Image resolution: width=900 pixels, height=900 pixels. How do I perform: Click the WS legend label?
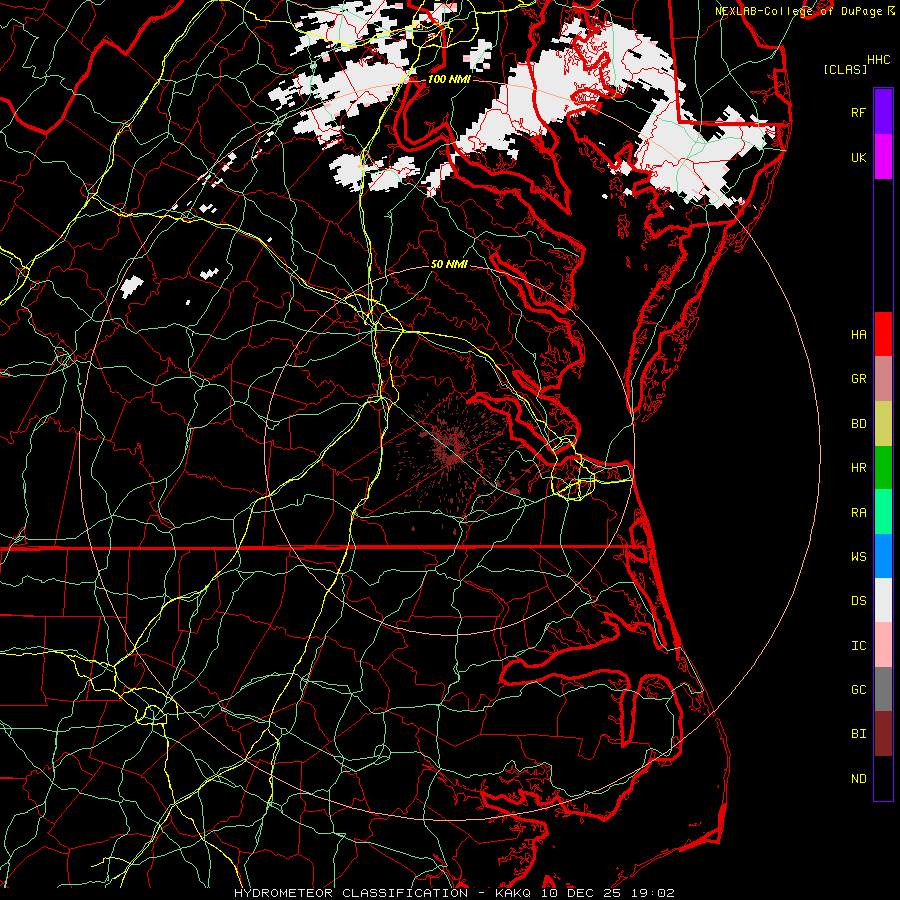coord(858,557)
